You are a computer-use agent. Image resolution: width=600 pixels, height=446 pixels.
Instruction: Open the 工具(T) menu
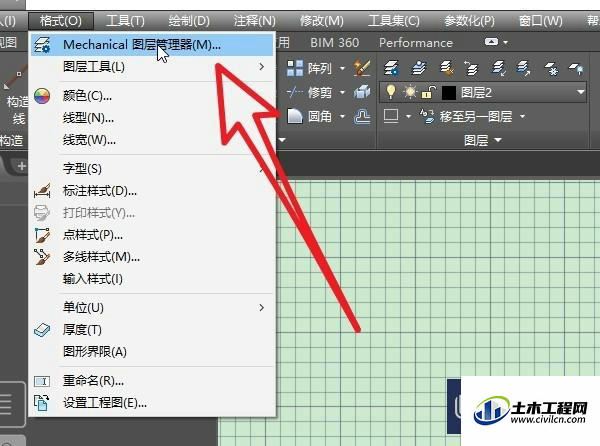coord(125,21)
